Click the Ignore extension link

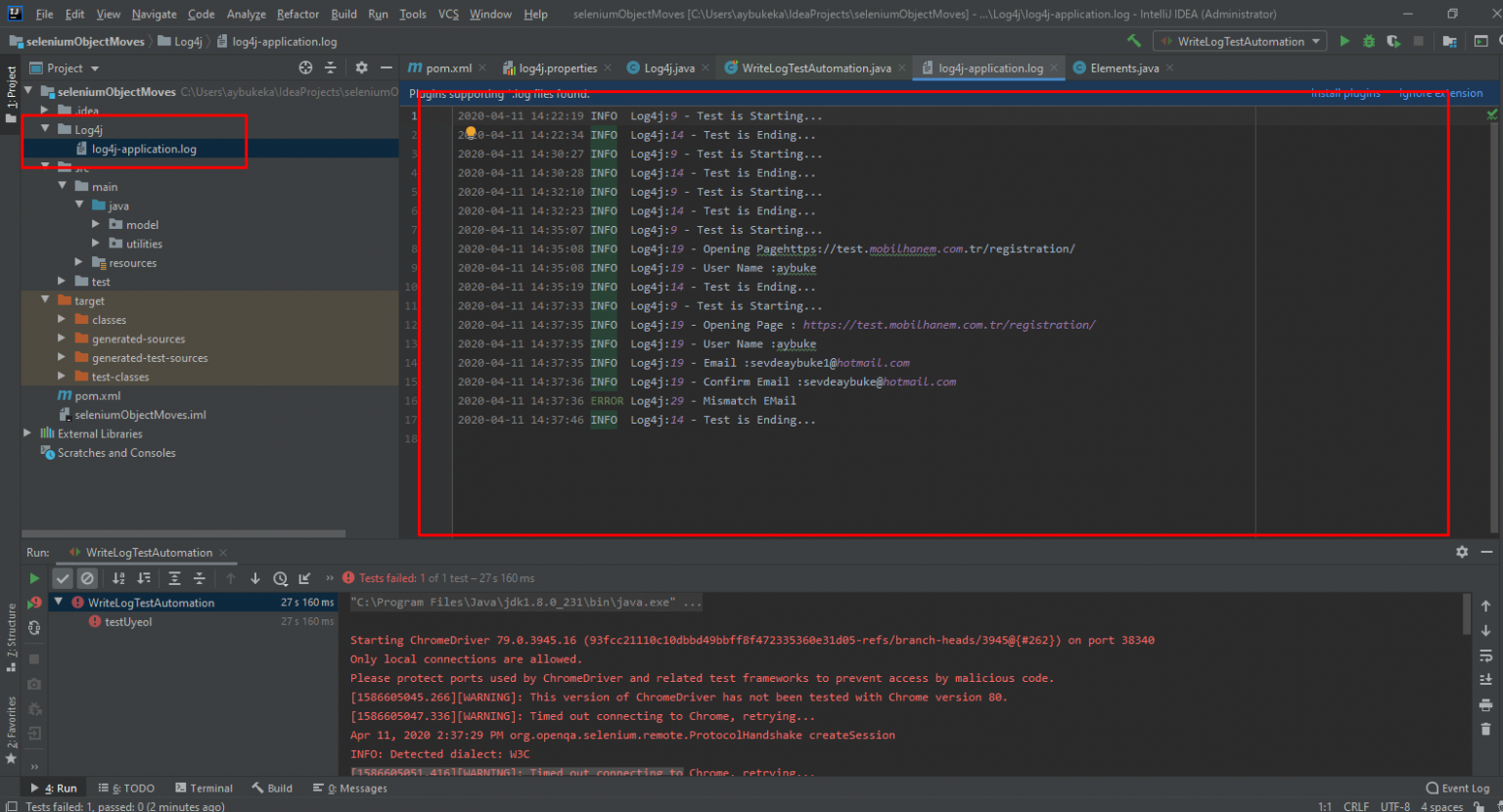coord(1440,93)
